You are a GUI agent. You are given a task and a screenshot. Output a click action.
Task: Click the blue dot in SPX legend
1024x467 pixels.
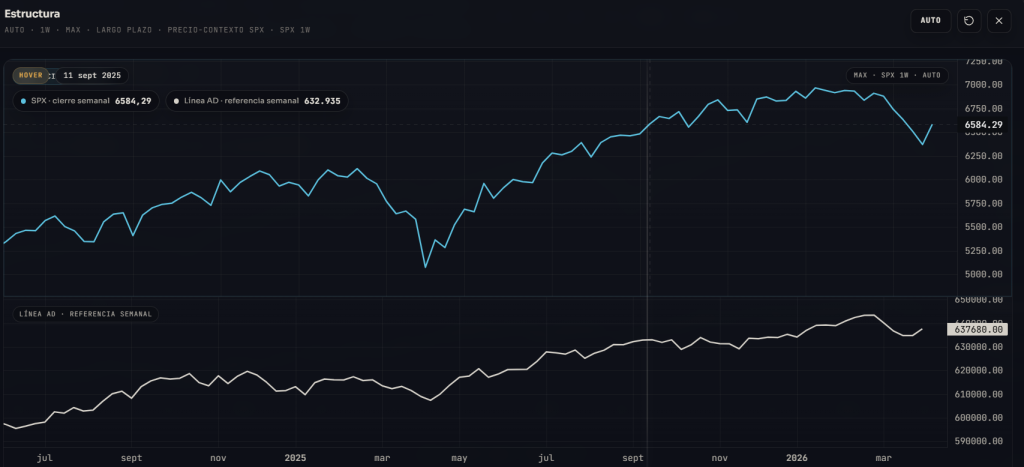click(x=23, y=101)
